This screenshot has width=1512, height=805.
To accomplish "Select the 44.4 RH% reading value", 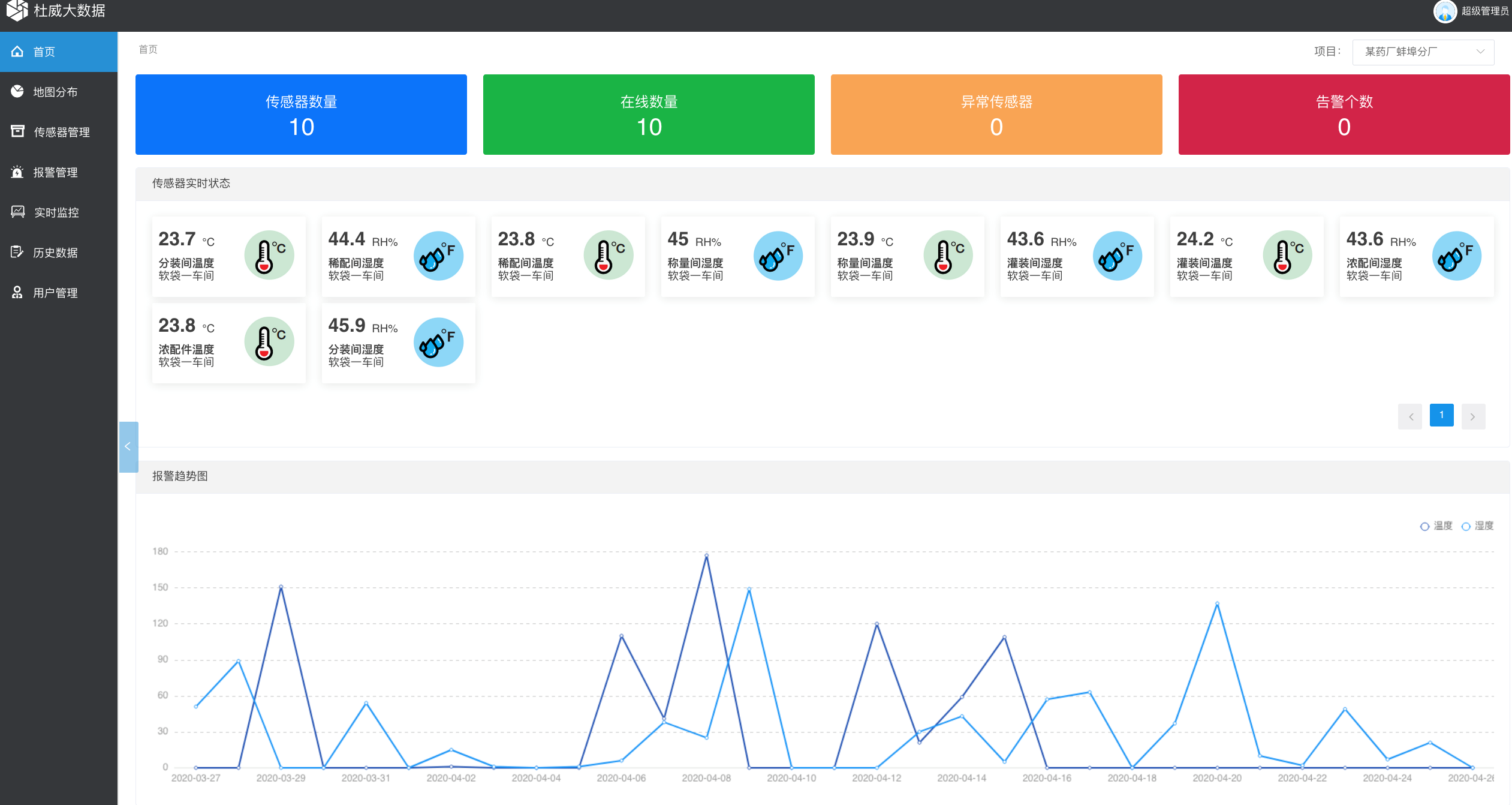I will tap(363, 239).
